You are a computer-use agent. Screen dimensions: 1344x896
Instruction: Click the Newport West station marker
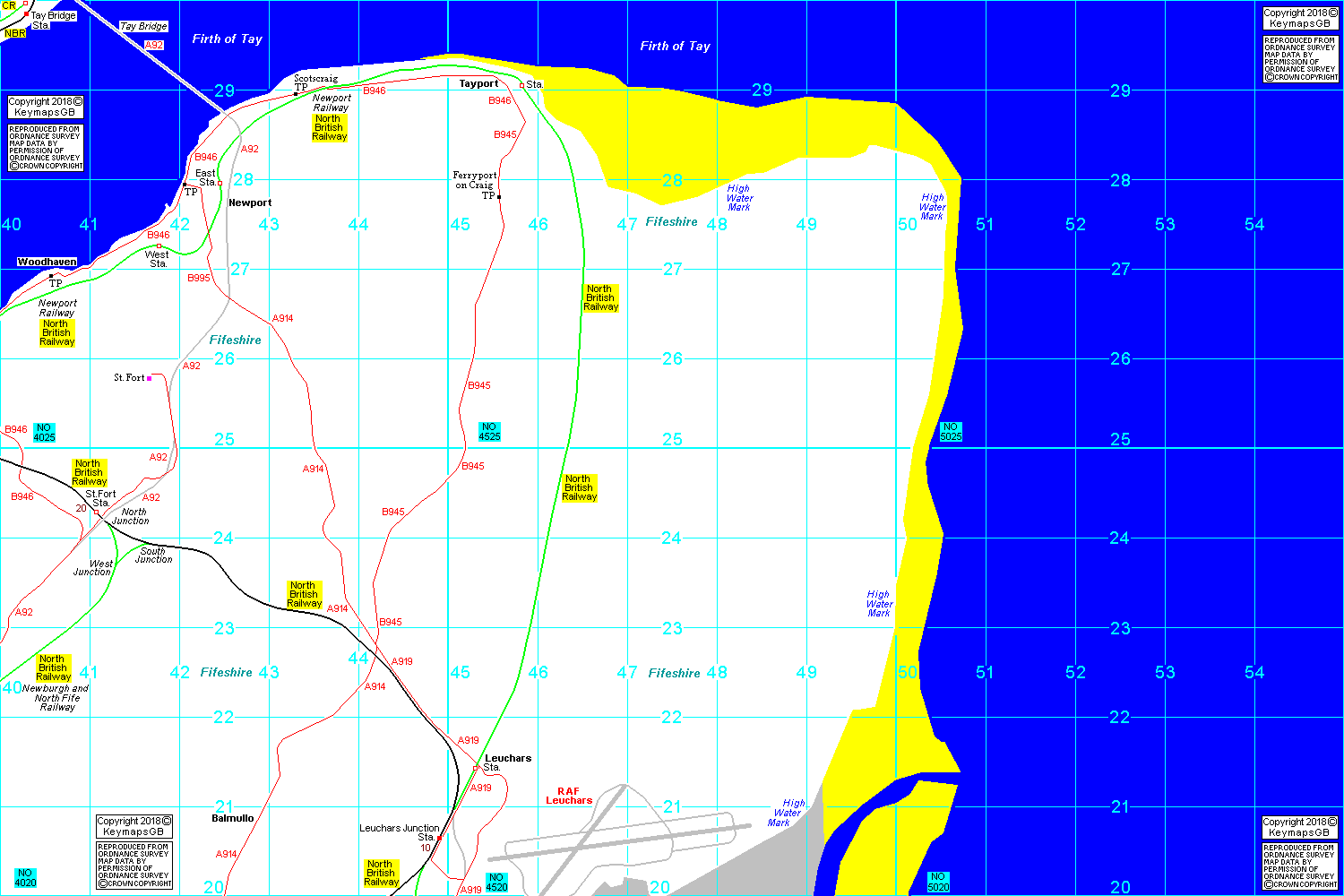click(x=159, y=246)
